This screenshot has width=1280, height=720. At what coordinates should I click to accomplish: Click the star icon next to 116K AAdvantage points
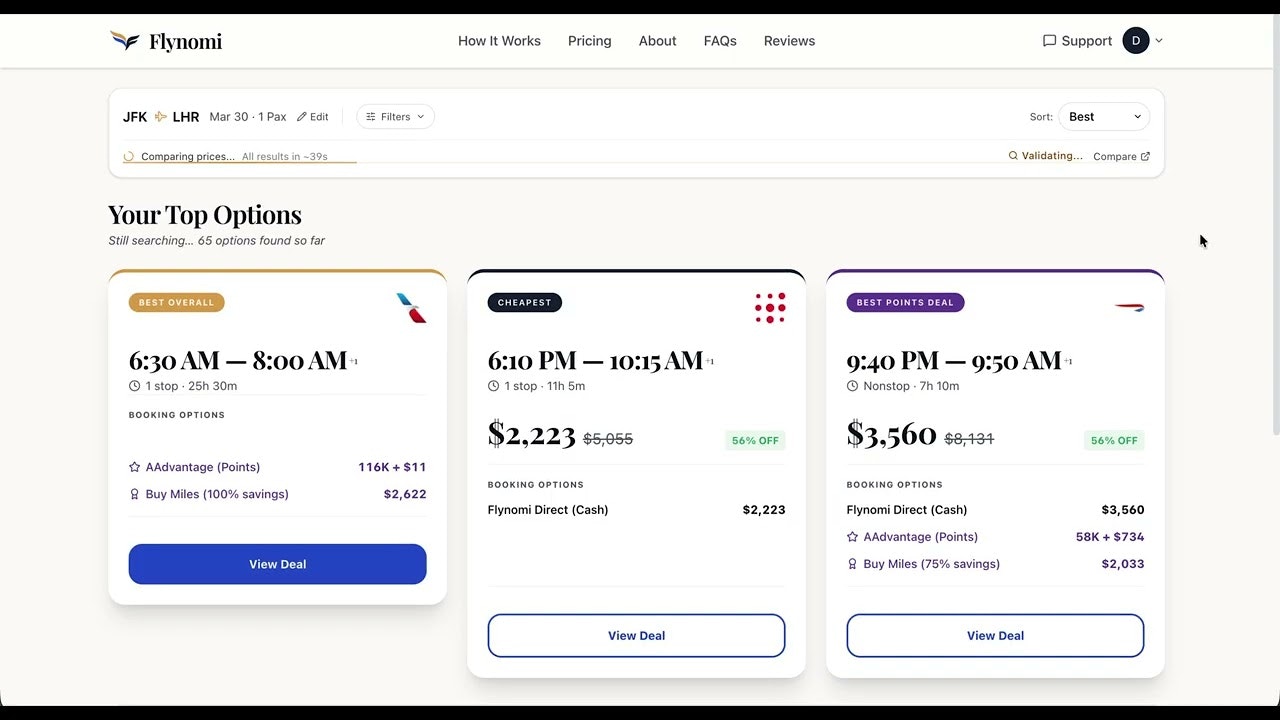(135, 467)
